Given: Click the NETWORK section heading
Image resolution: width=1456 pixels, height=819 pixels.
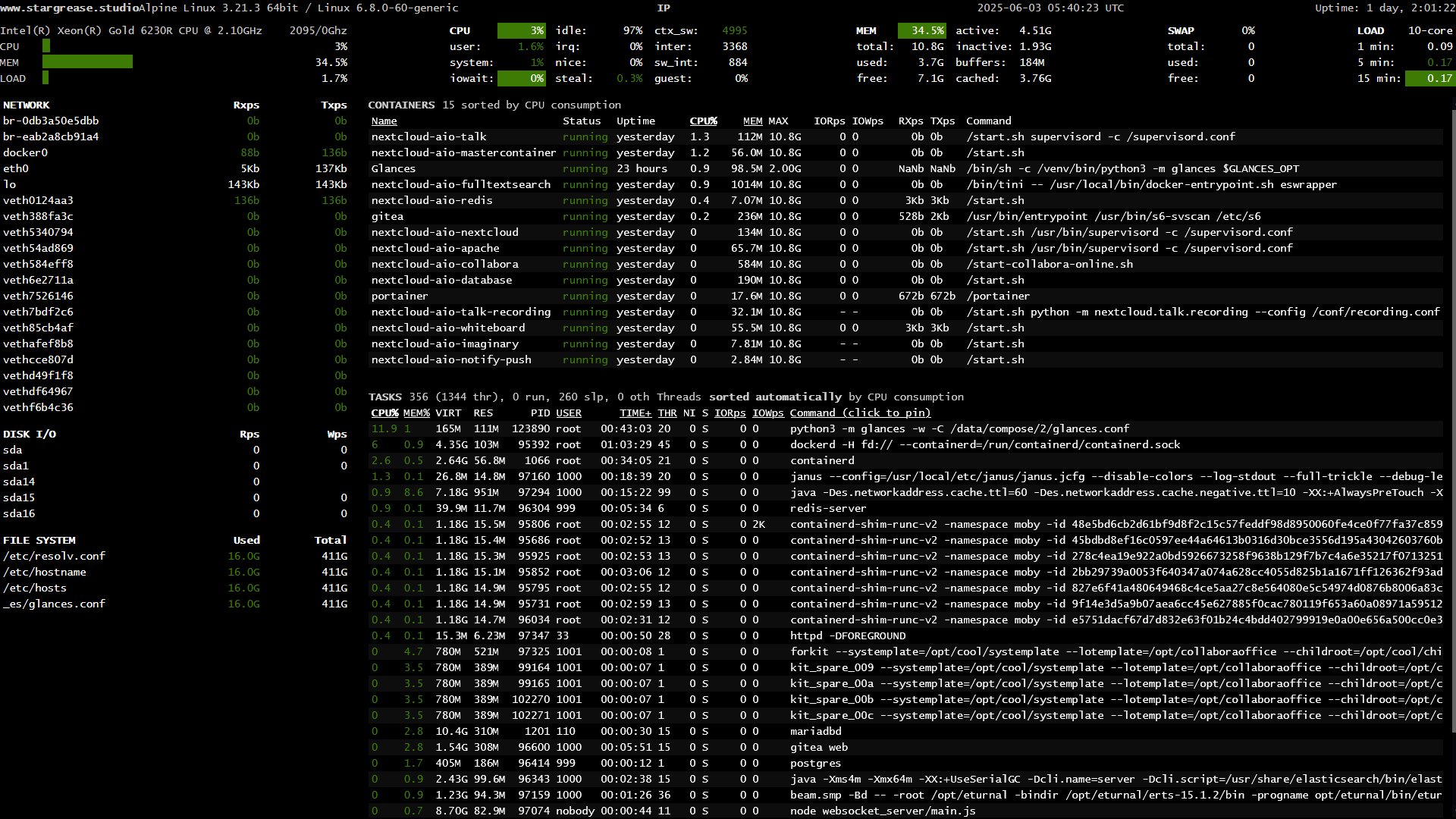Looking at the screenshot, I should tap(27, 105).
